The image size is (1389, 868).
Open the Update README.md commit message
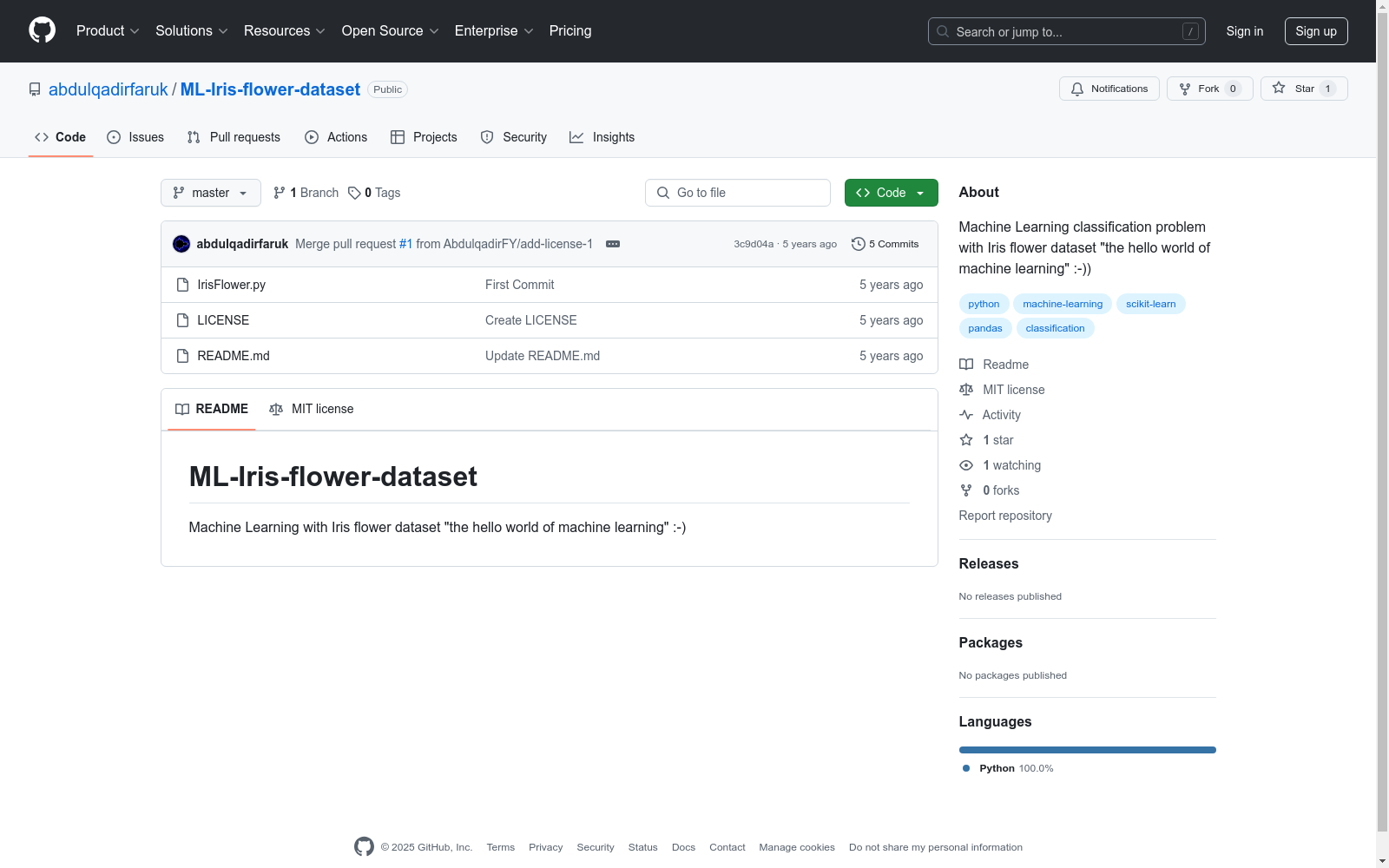point(543,356)
